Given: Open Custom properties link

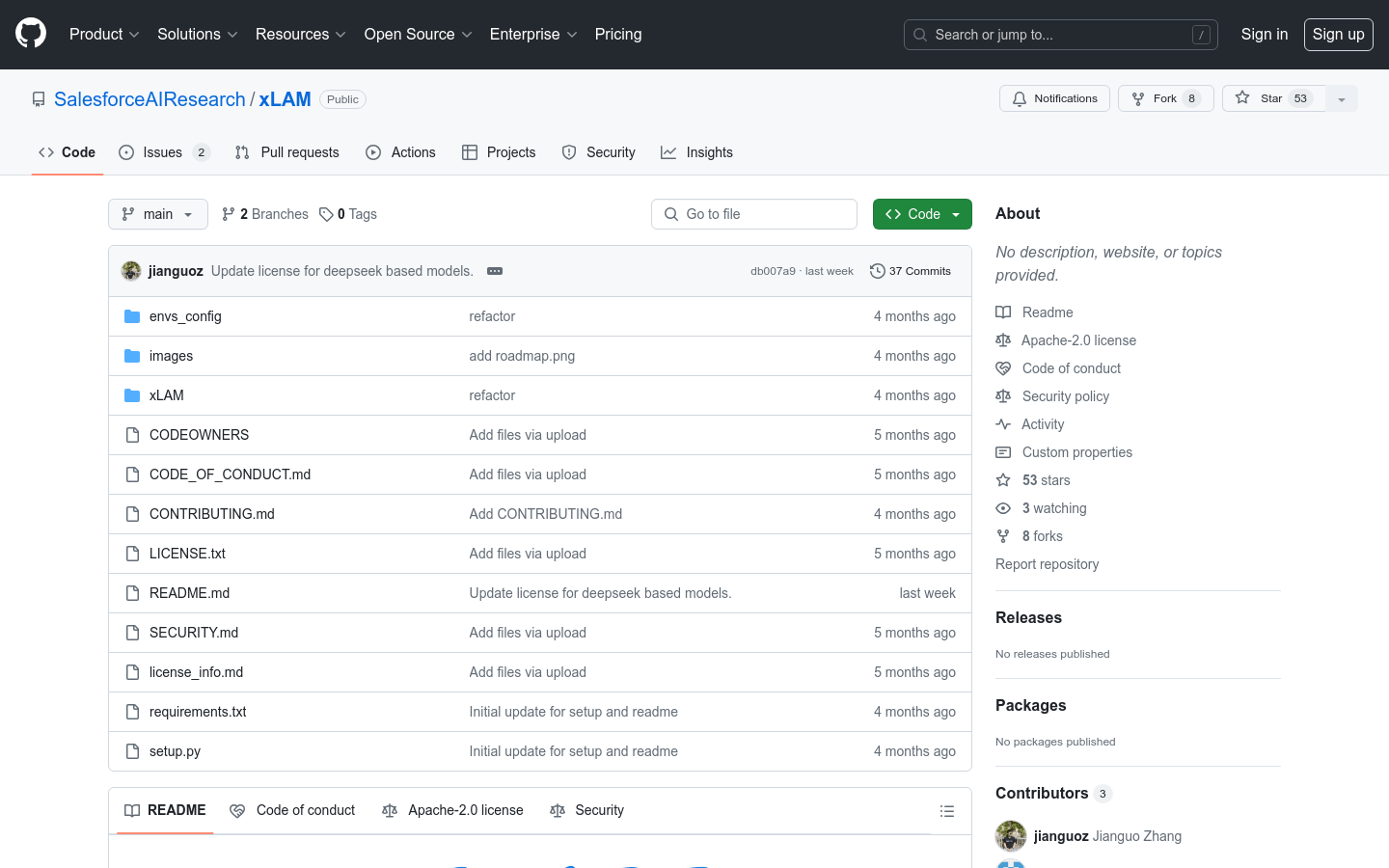Looking at the screenshot, I should tap(1064, 452).
